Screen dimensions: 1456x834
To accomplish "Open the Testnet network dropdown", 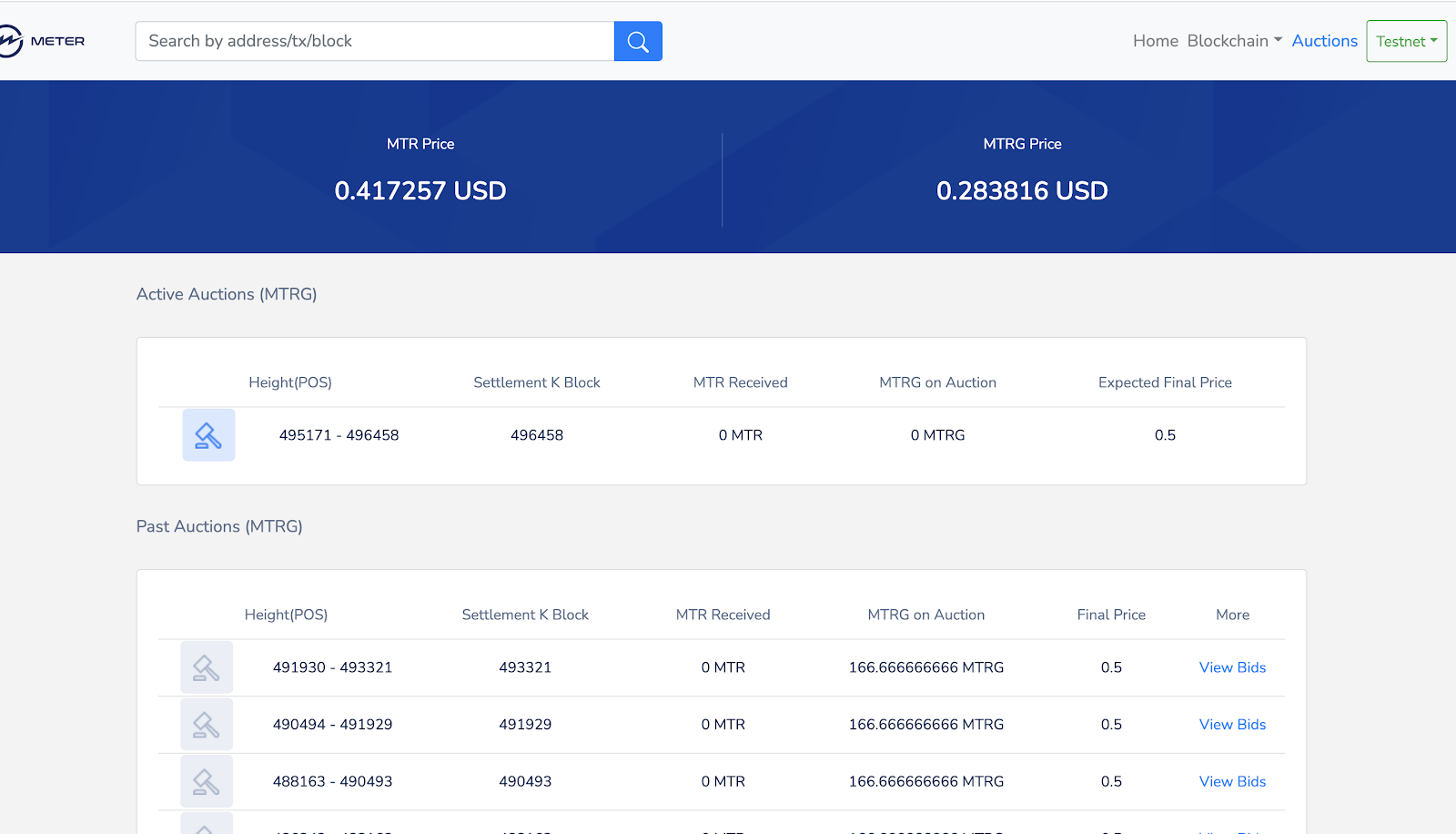I will pos(1406,41).
